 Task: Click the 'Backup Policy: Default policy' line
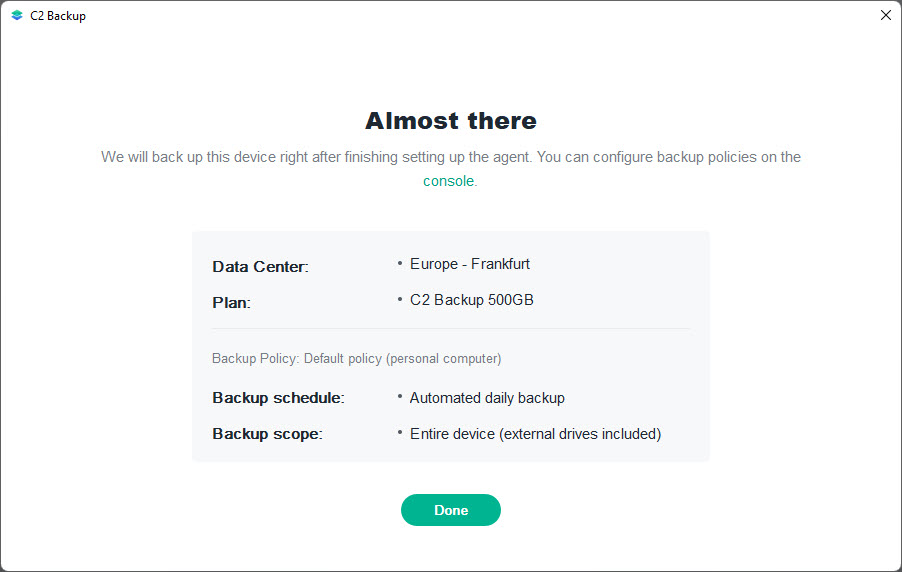pyautogui.click(x=356, y=358)
